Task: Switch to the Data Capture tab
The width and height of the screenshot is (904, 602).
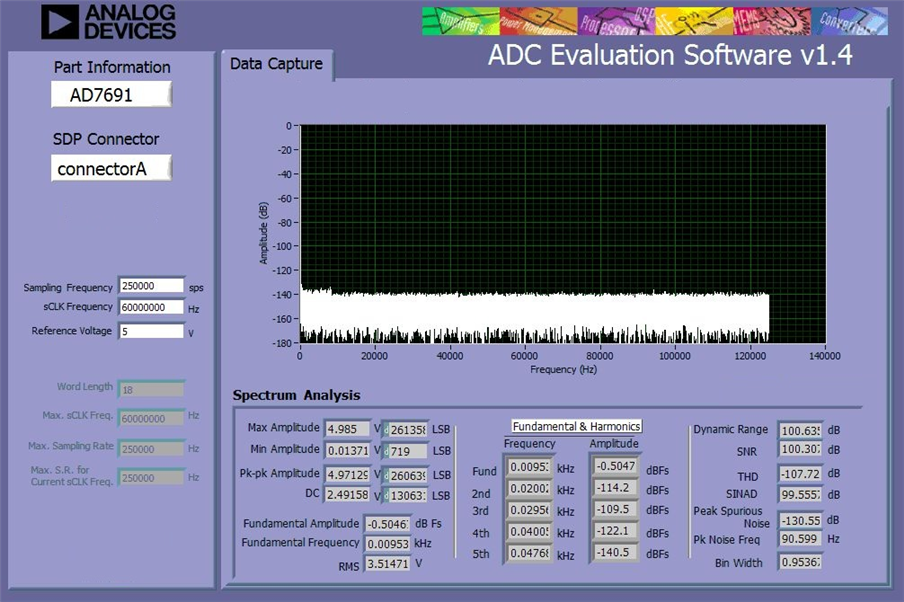Action: click(276, 64)
